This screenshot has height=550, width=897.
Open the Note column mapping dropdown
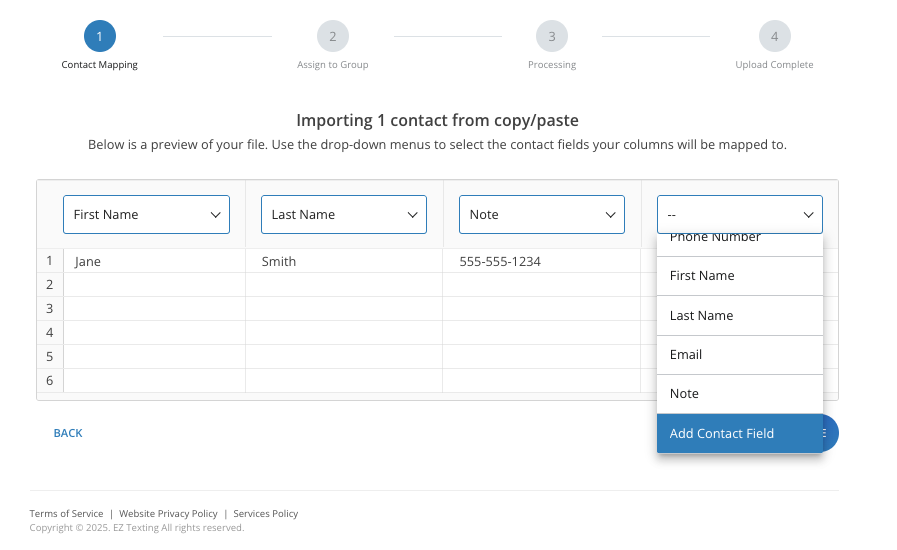pyautogui.click(x=542, y=215)
